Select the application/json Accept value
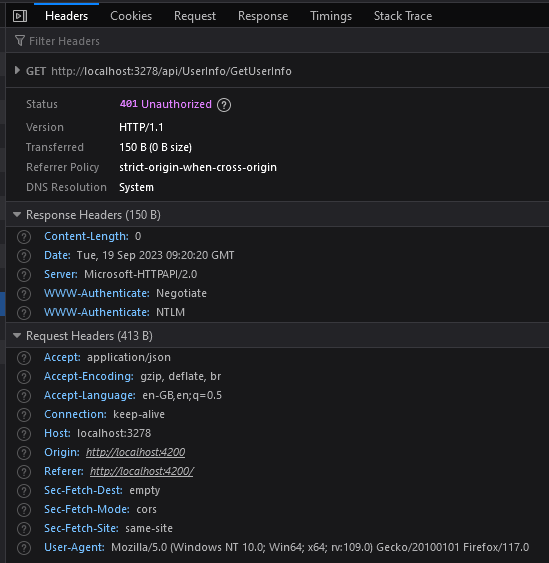This screenshot has width=549, height=563. [x=129, y=357]
